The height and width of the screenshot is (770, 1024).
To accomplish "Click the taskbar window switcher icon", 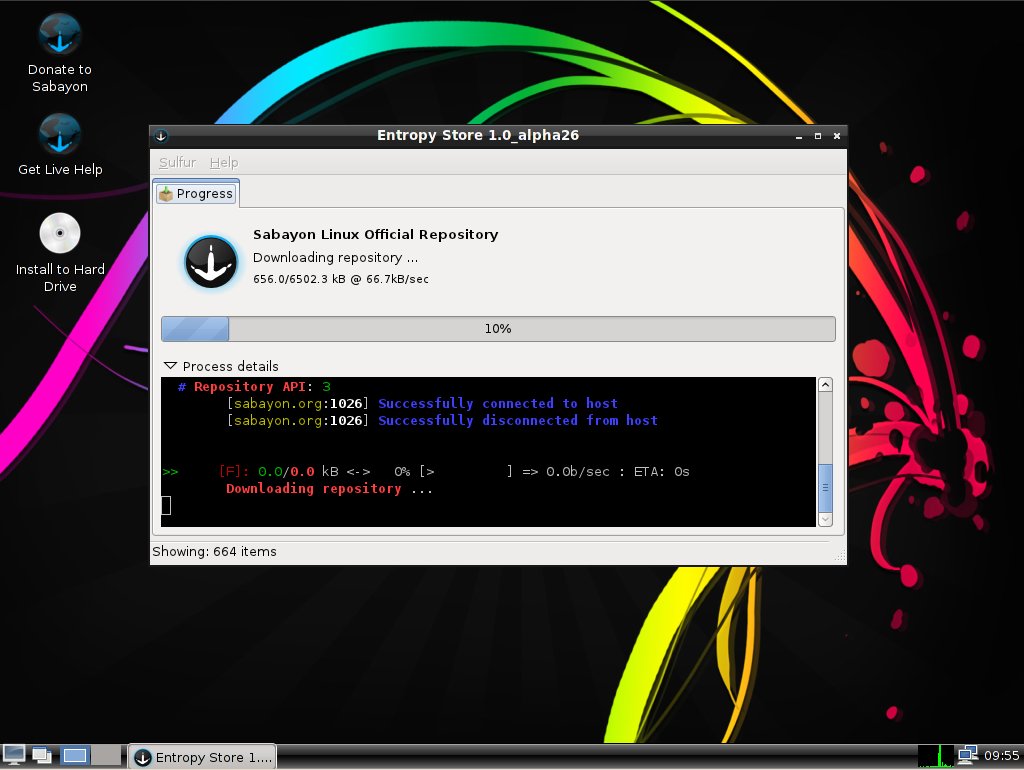I will click(x=42, y=755).
